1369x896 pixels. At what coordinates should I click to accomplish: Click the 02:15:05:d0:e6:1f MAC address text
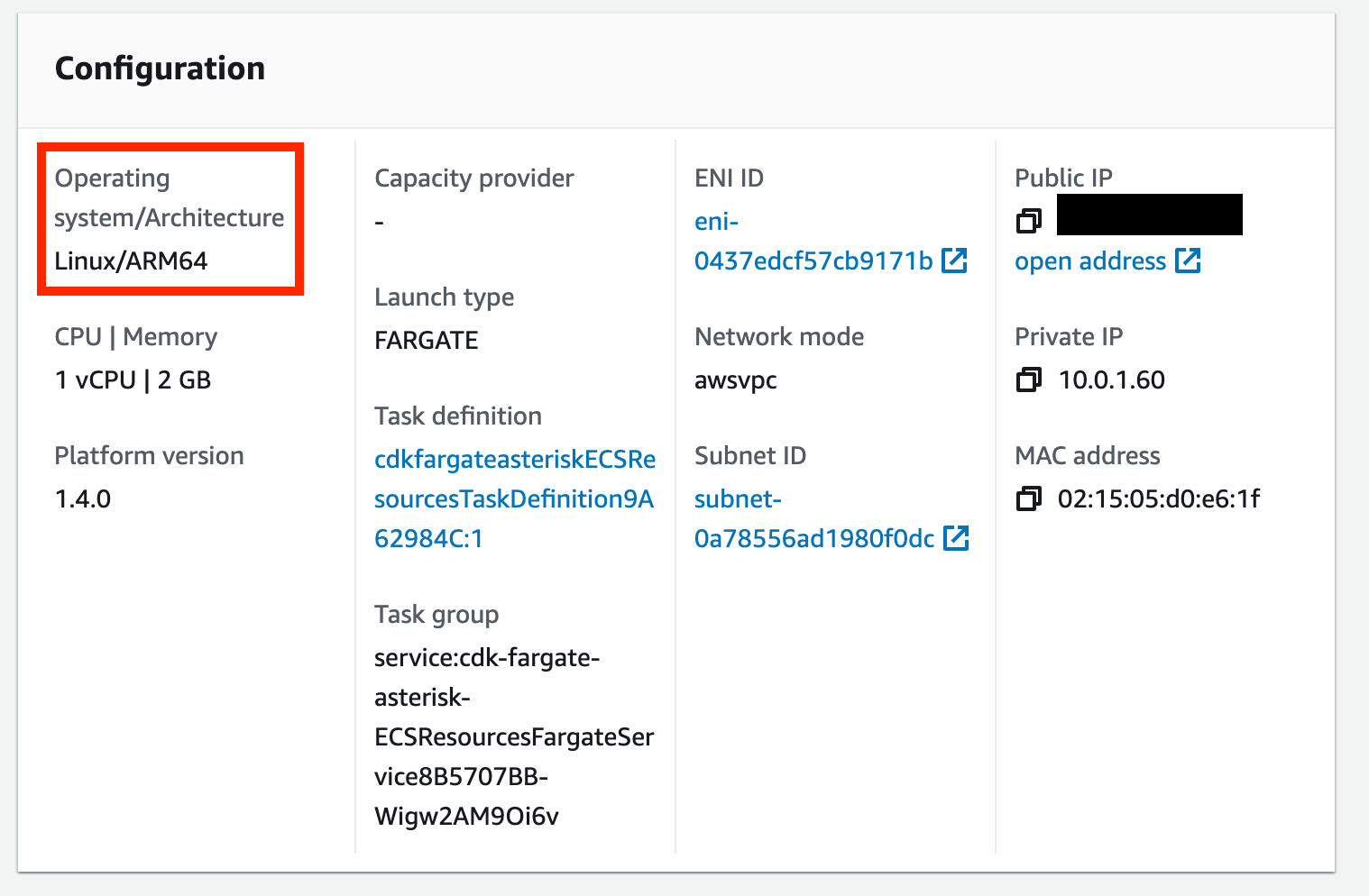pyautogui.click(x=1159, y=498)
